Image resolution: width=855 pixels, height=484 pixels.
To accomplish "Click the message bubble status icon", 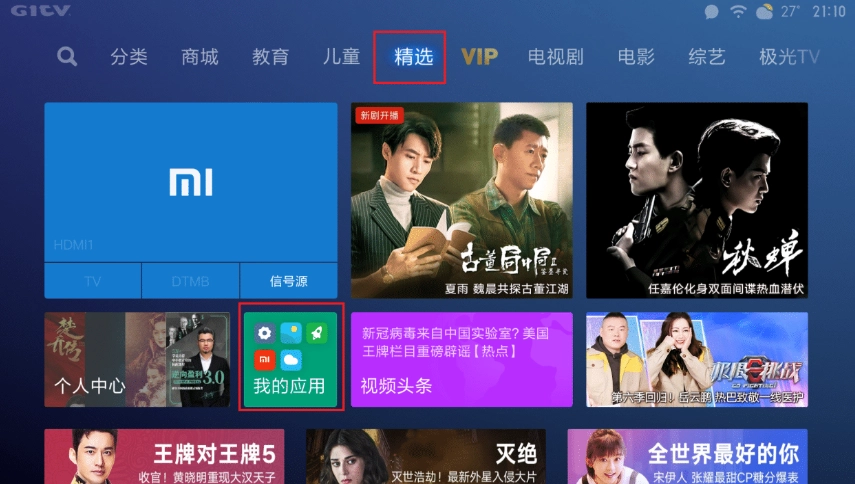I will click(x=712, y=11).
